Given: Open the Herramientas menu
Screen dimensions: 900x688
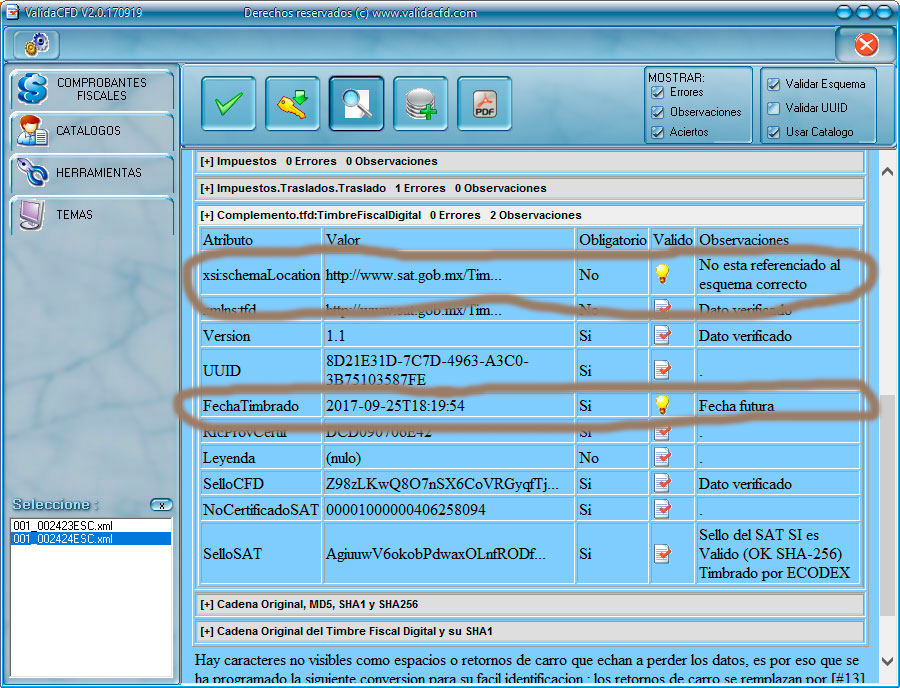Looking at the screenshot, I should tap(92, 173).
